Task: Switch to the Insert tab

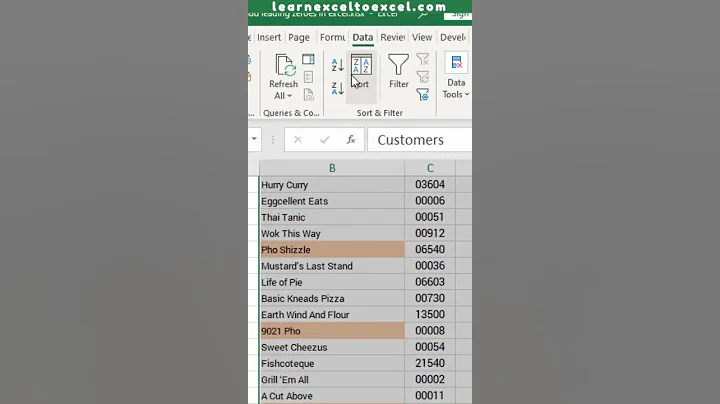Action: [269, 37]
